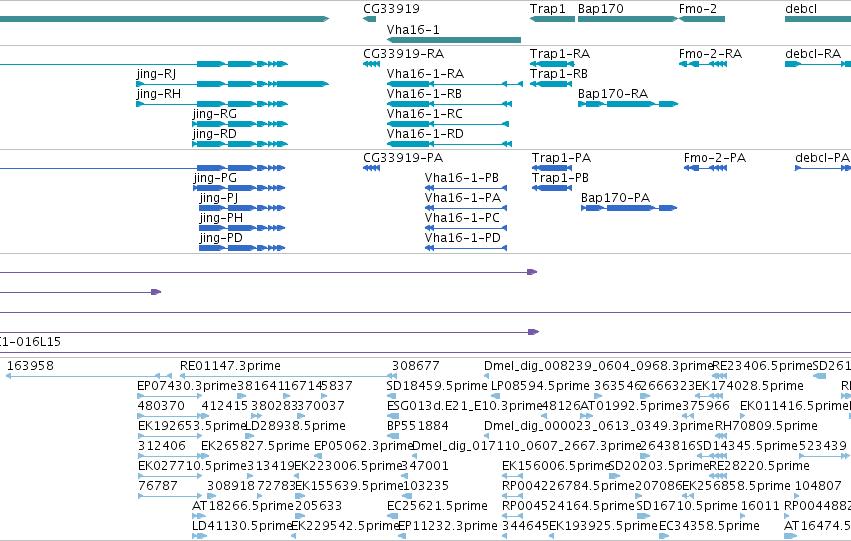Select the Vha16-1-PB protein label

(x=462, y=178)
